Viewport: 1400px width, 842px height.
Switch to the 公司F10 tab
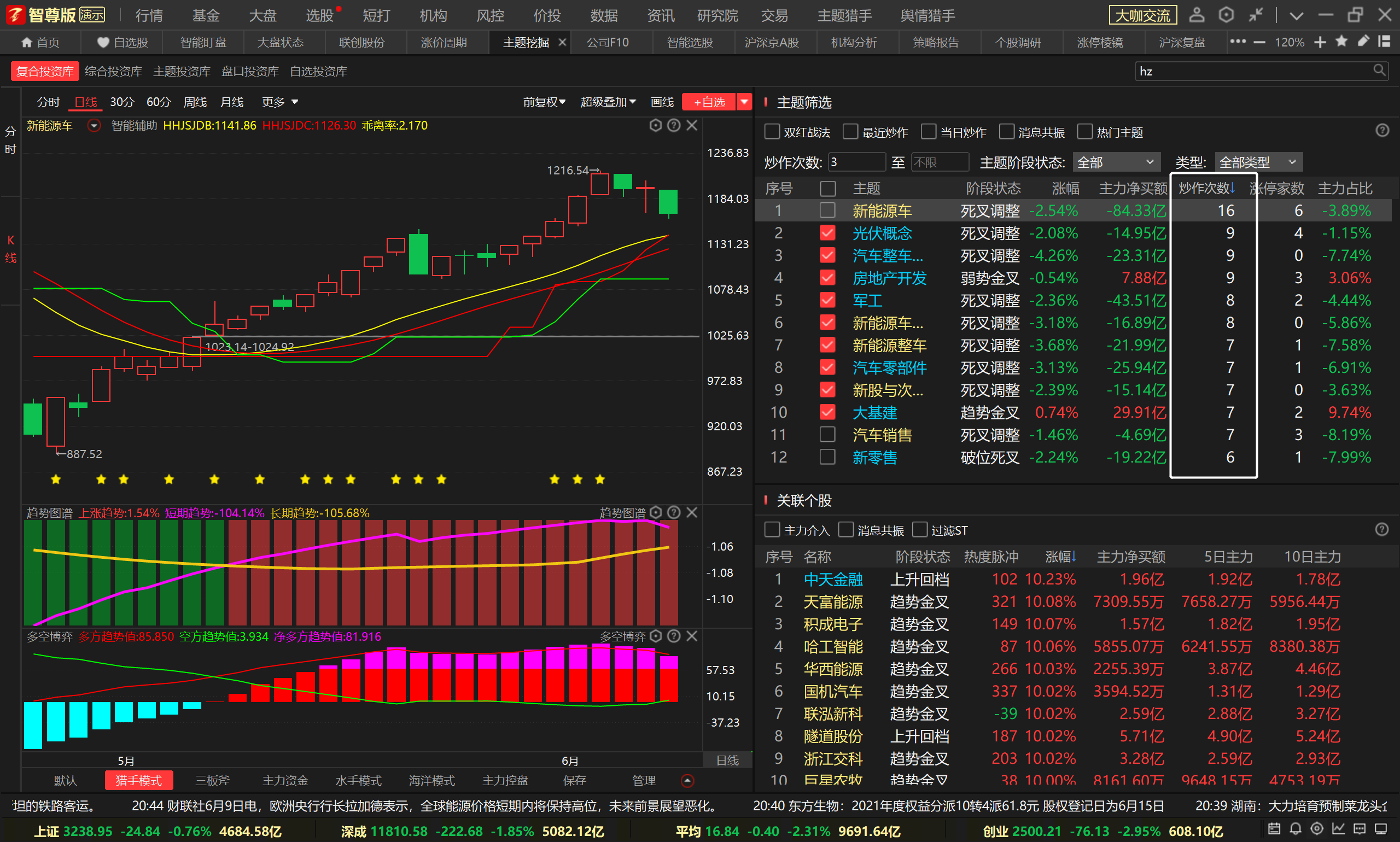point(607,42)
